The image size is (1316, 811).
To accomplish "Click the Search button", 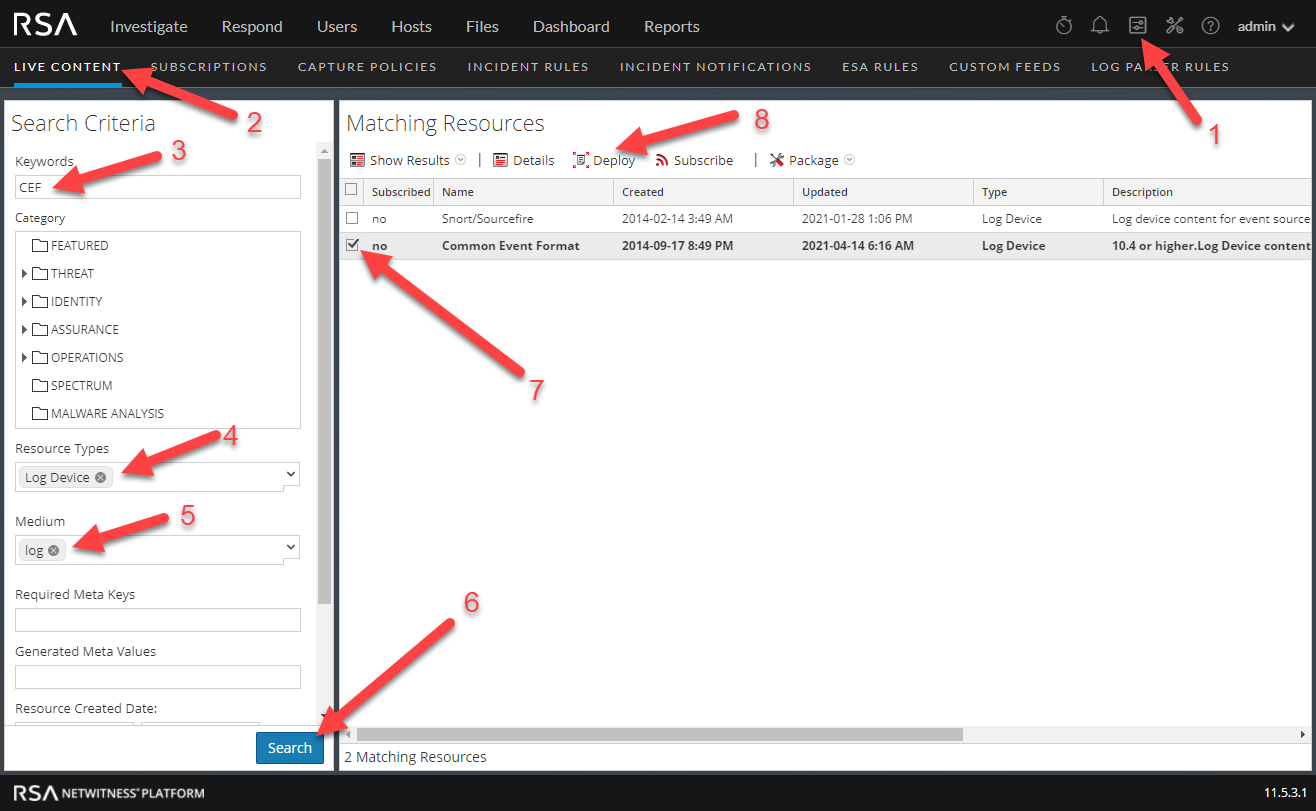I will tap(289, 748).
